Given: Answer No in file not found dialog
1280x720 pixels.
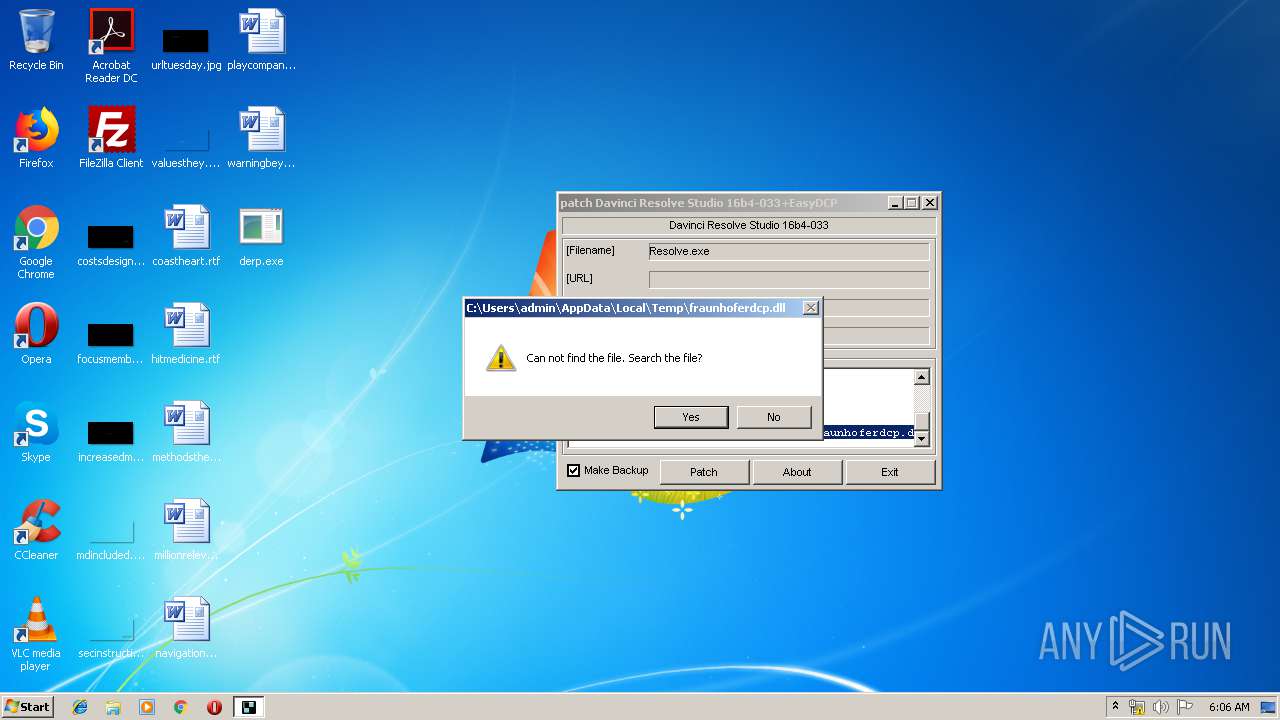Looking at the screenshot, I should (774, 417).
